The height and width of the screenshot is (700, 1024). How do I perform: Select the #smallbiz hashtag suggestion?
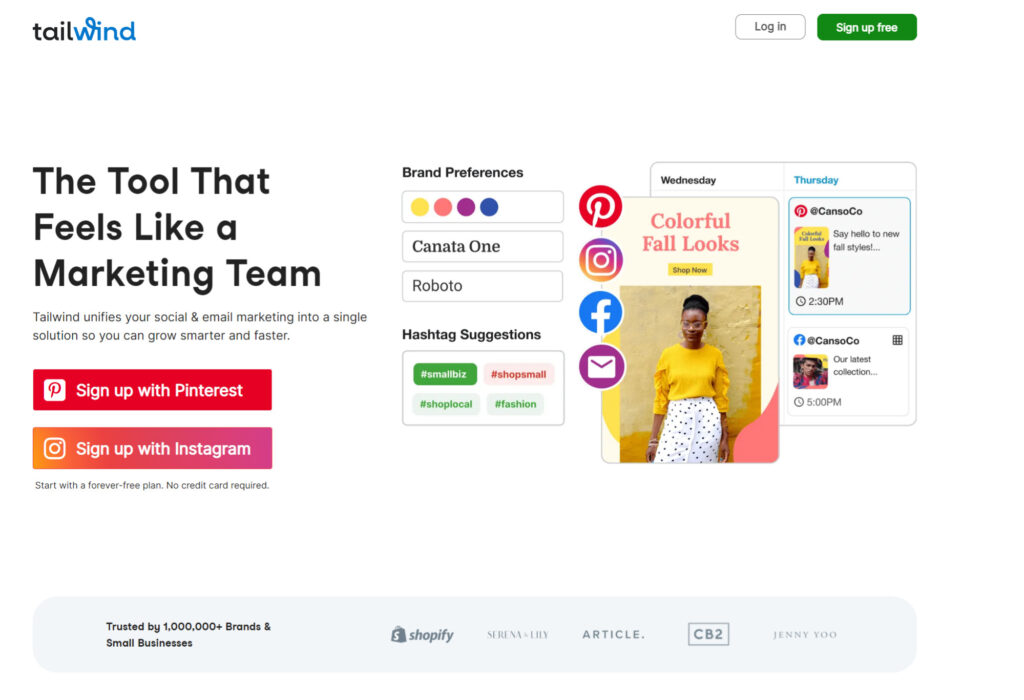[x=444, y=374]
